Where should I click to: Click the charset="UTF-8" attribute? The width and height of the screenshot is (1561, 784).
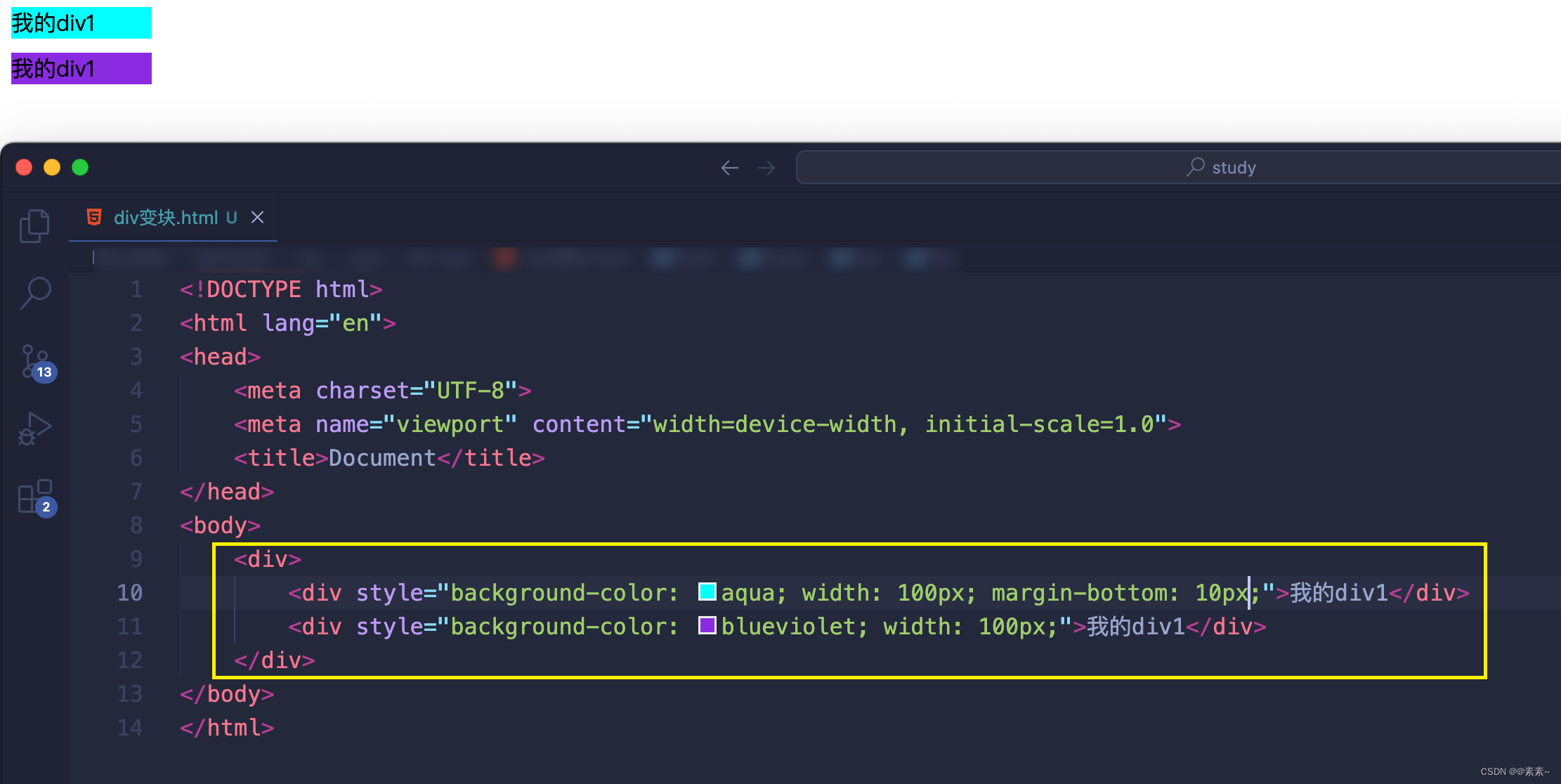point(417,391)
